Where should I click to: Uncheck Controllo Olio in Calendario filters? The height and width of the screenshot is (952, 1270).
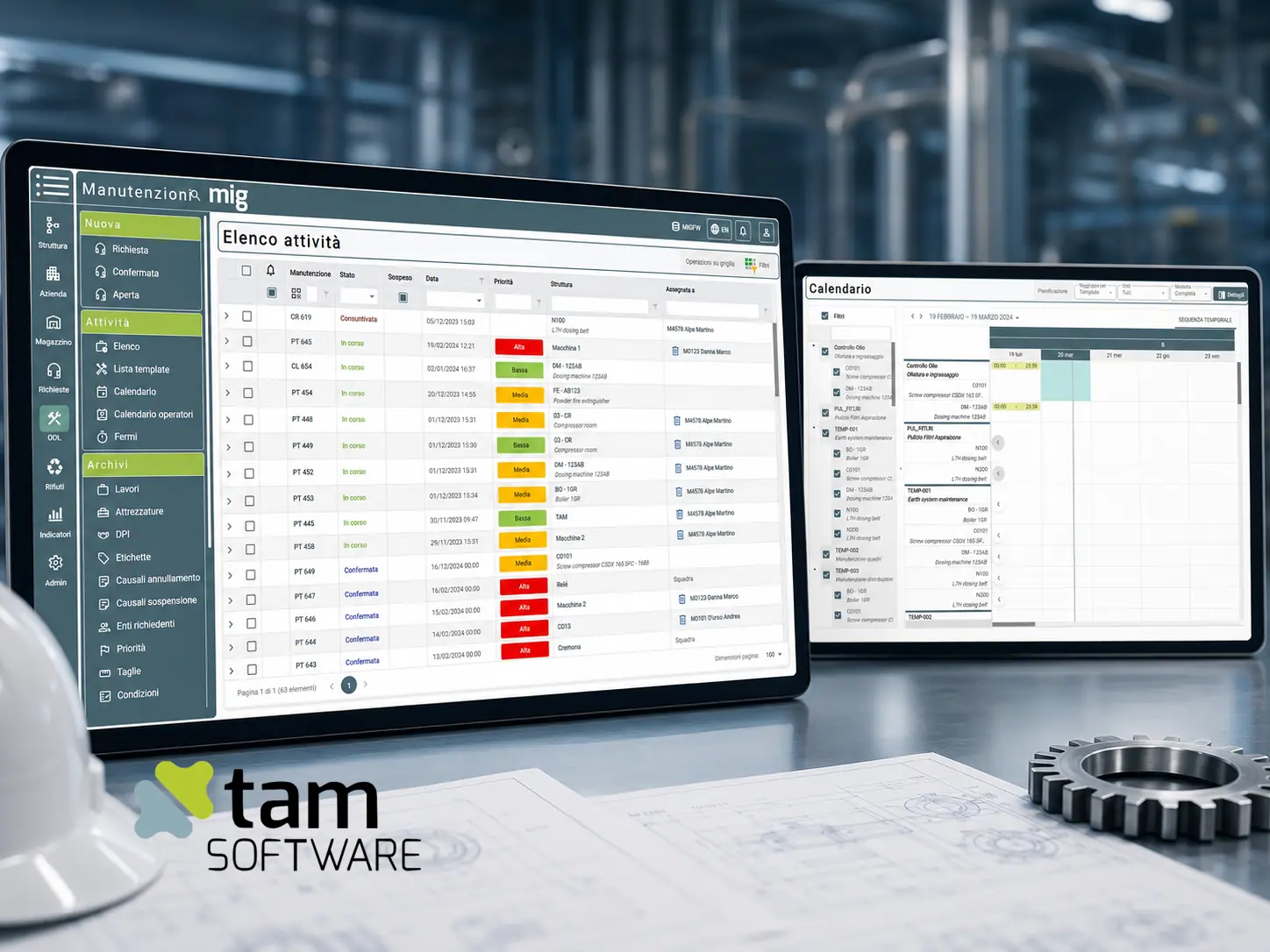click(824, 352)
